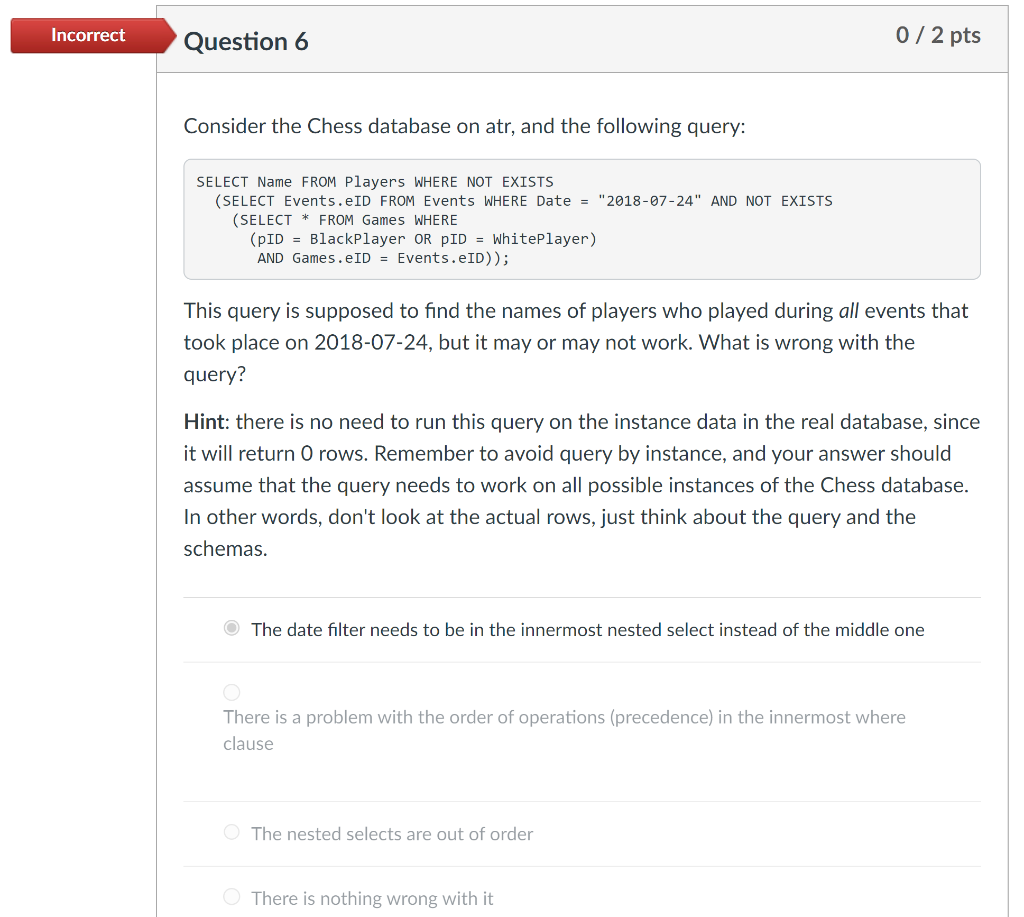1024x917 pixels.
Task: Select the date filter innermost select answer
Action: 231,628
